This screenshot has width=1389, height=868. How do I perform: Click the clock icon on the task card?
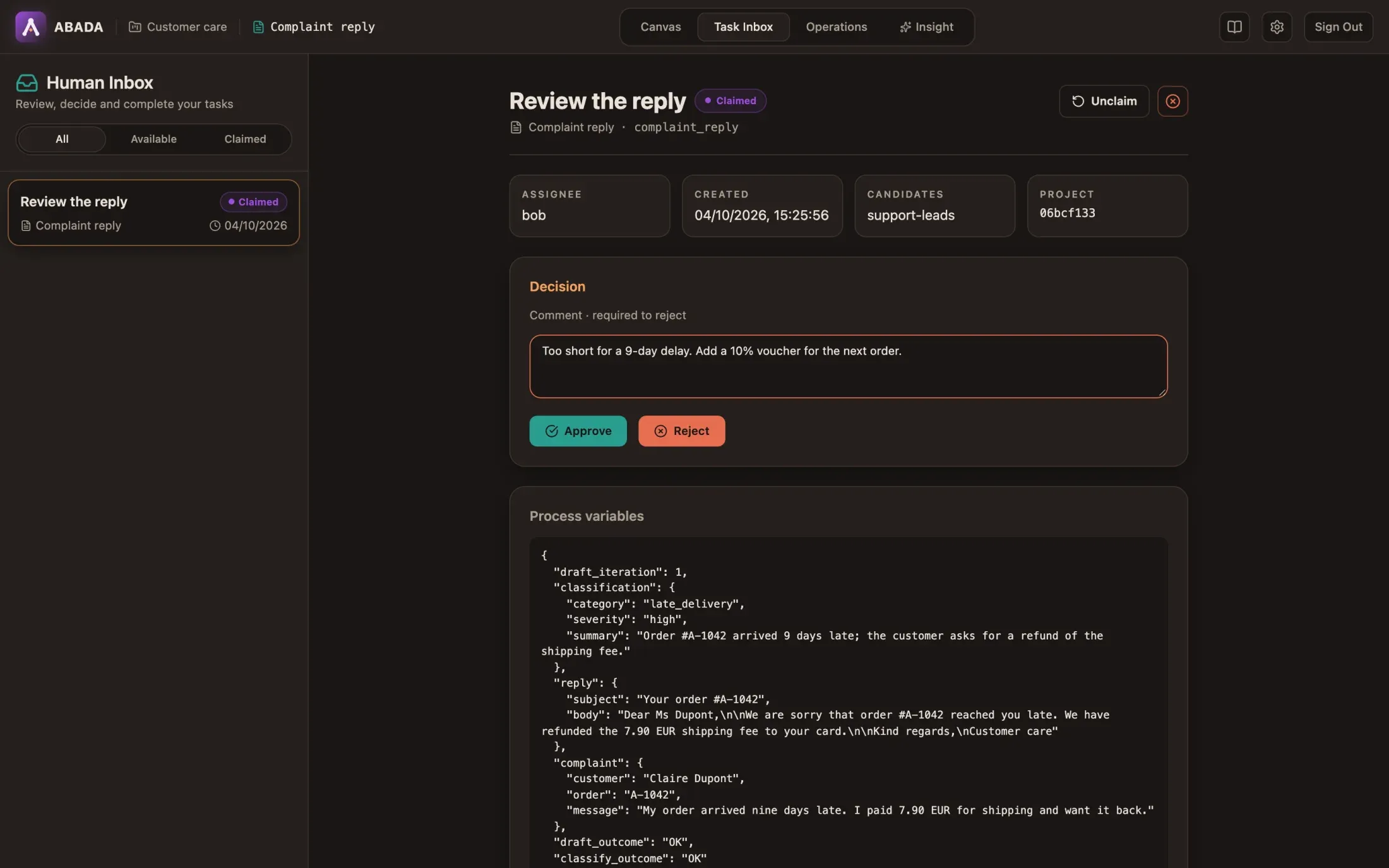(x=215, y=225)
